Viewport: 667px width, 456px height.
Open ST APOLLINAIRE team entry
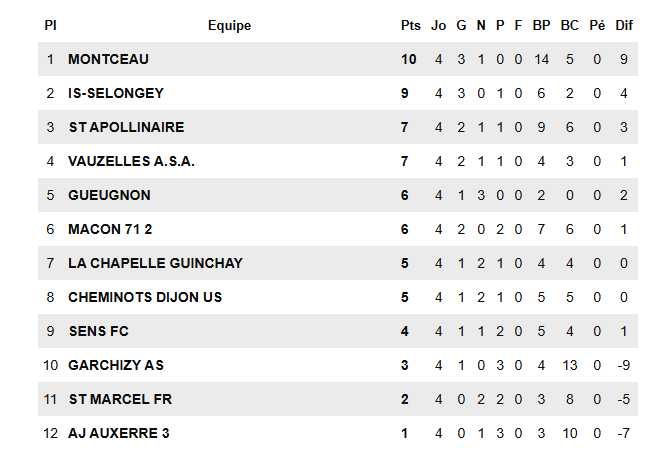pyautogui.click(x=126, y=127)
